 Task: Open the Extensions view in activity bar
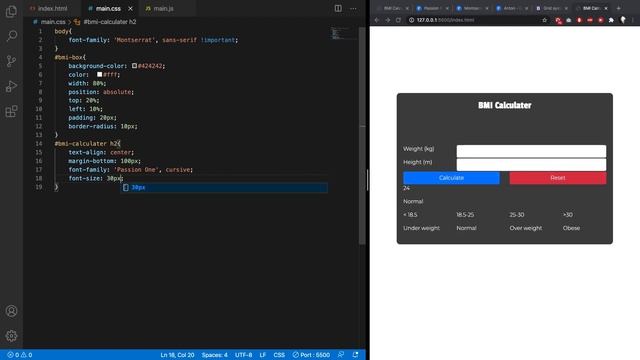[x=11, y=111]
